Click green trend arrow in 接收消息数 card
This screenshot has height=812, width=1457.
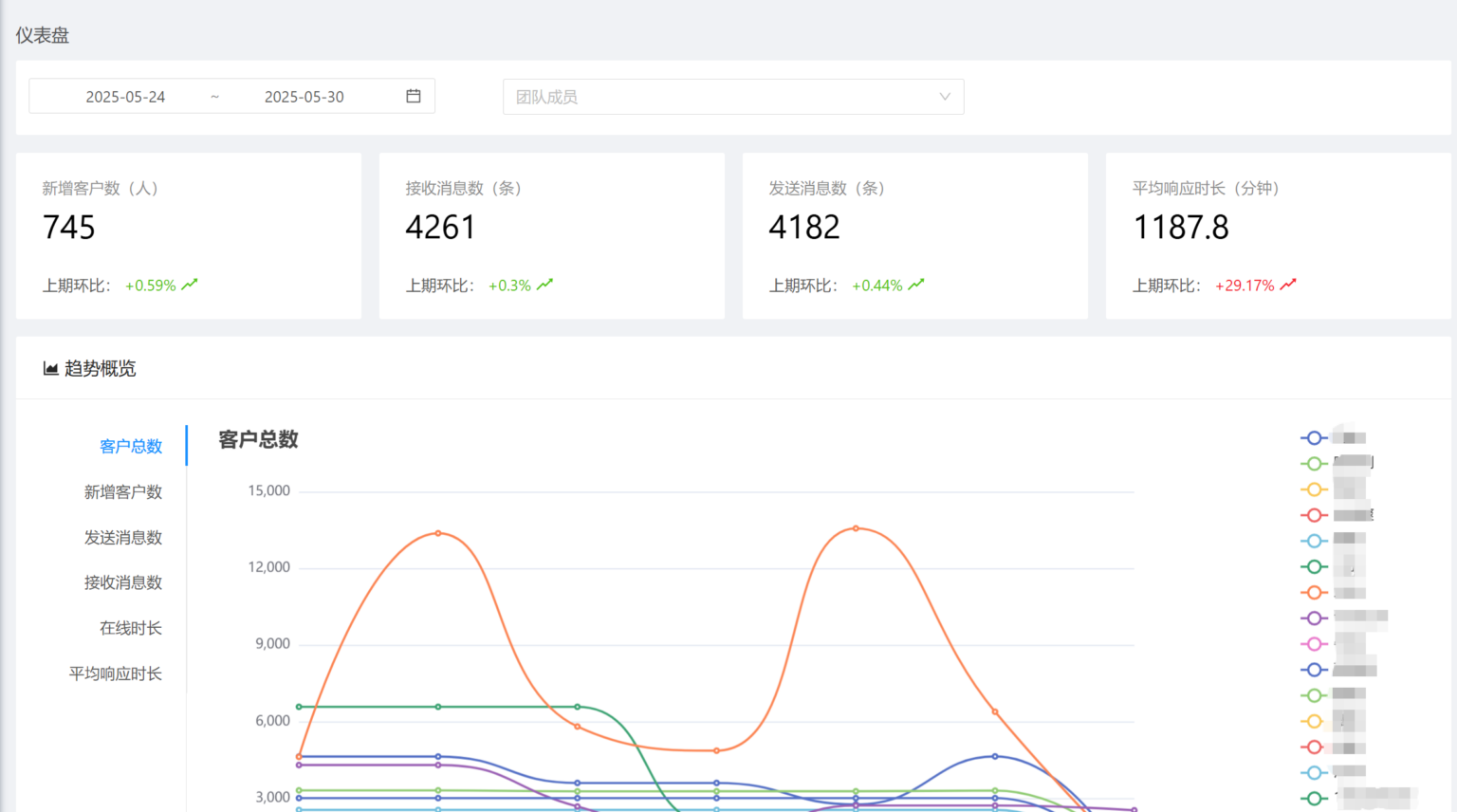click(x=544, y=285)
